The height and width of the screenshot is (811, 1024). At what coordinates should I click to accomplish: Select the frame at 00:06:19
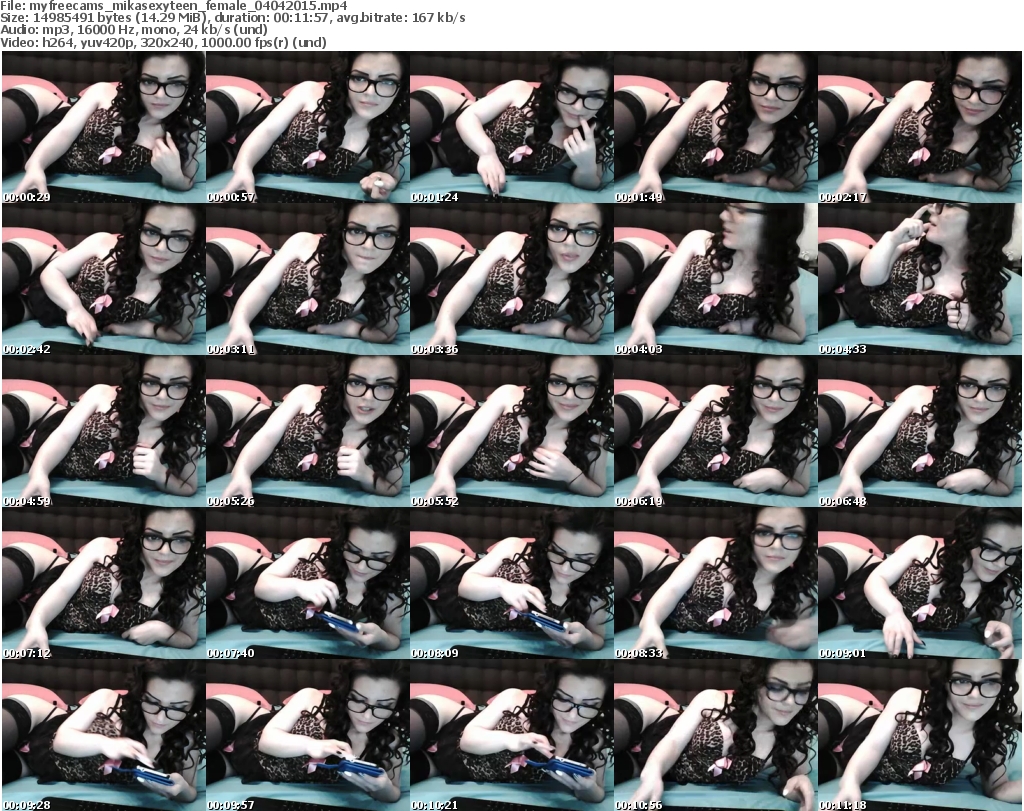click(715, 431)
